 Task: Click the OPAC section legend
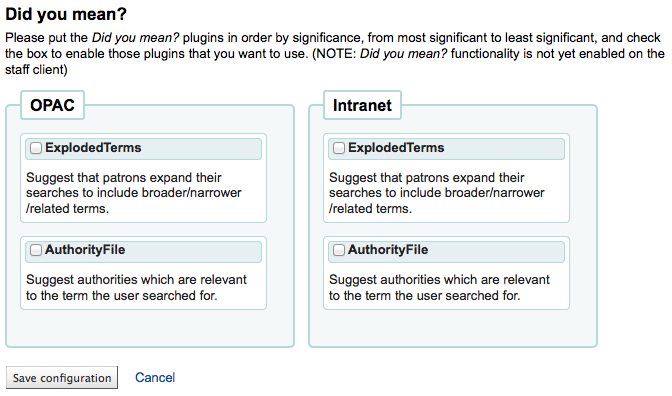coord(52,105)
